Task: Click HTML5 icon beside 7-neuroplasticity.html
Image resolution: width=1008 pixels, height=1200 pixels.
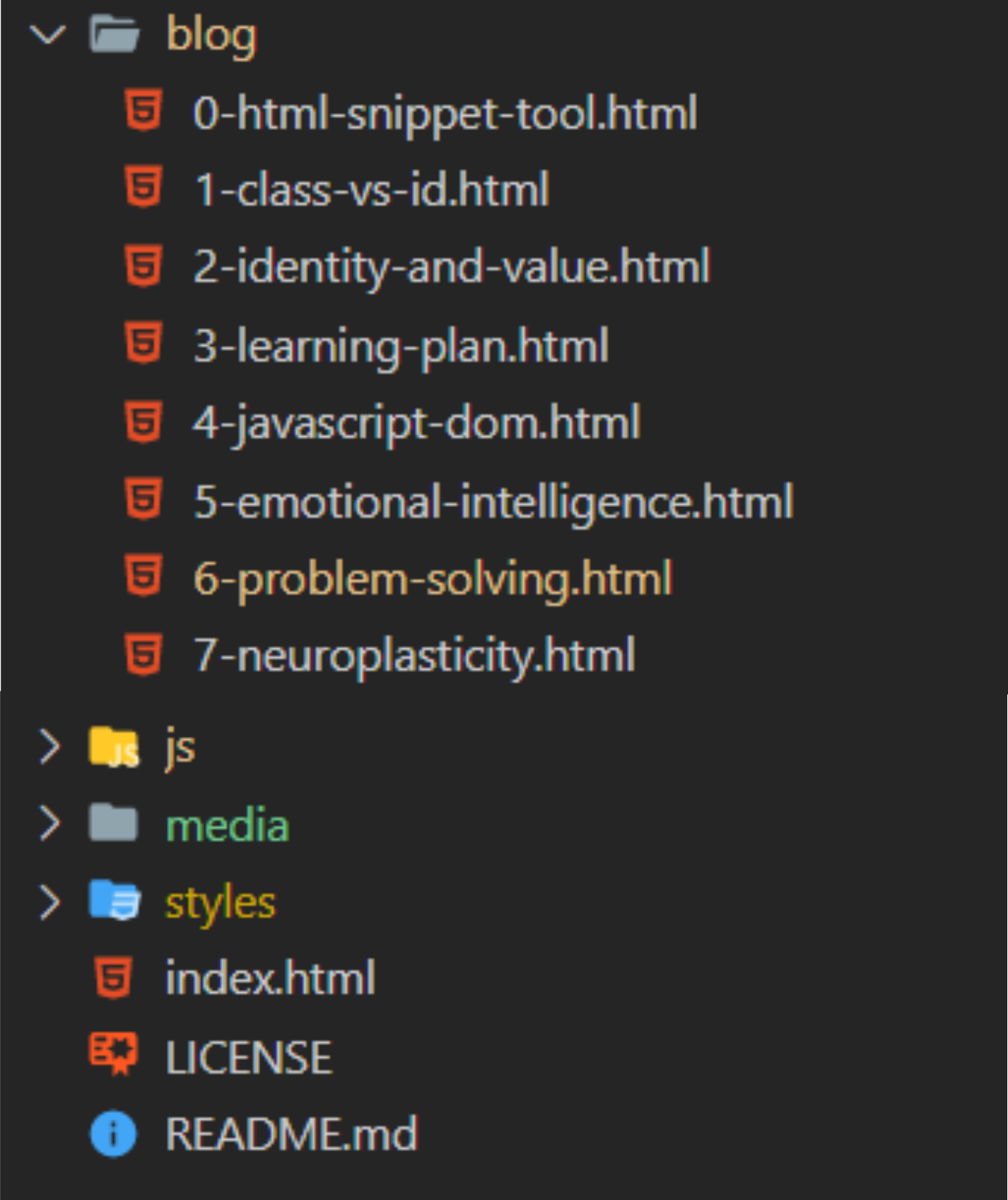Action: (x=143, y=654)
